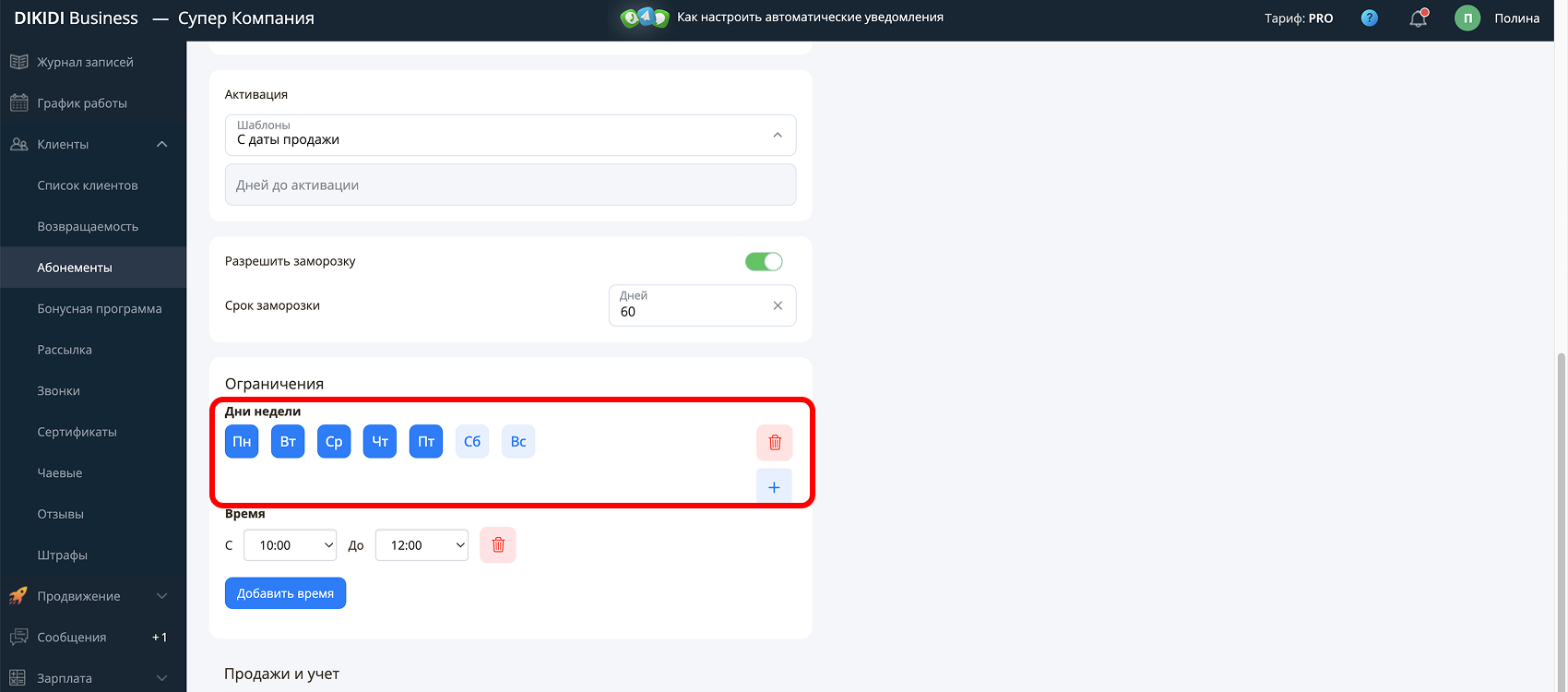Click the Сообщения chat icon
Viewport: 1568px width, 692px height.
(18, 637)
